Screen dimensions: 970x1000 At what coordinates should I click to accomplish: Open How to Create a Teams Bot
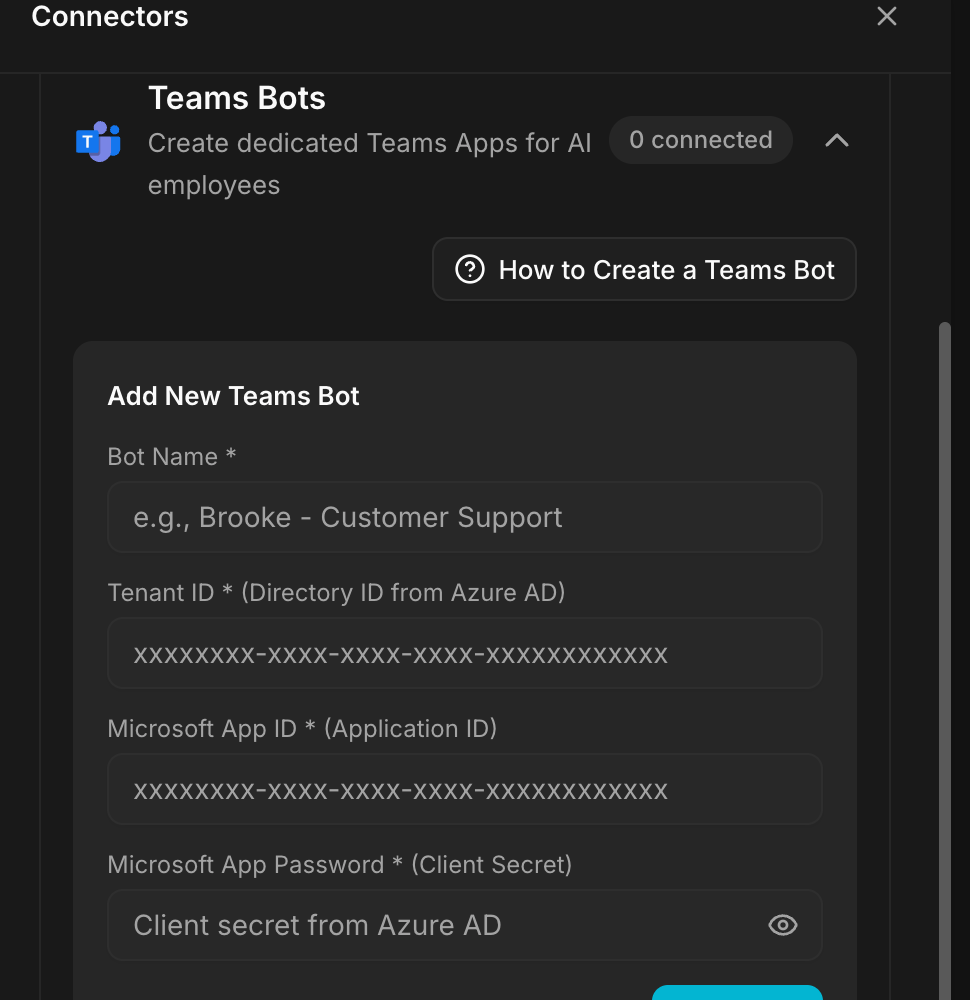[644, 269]
